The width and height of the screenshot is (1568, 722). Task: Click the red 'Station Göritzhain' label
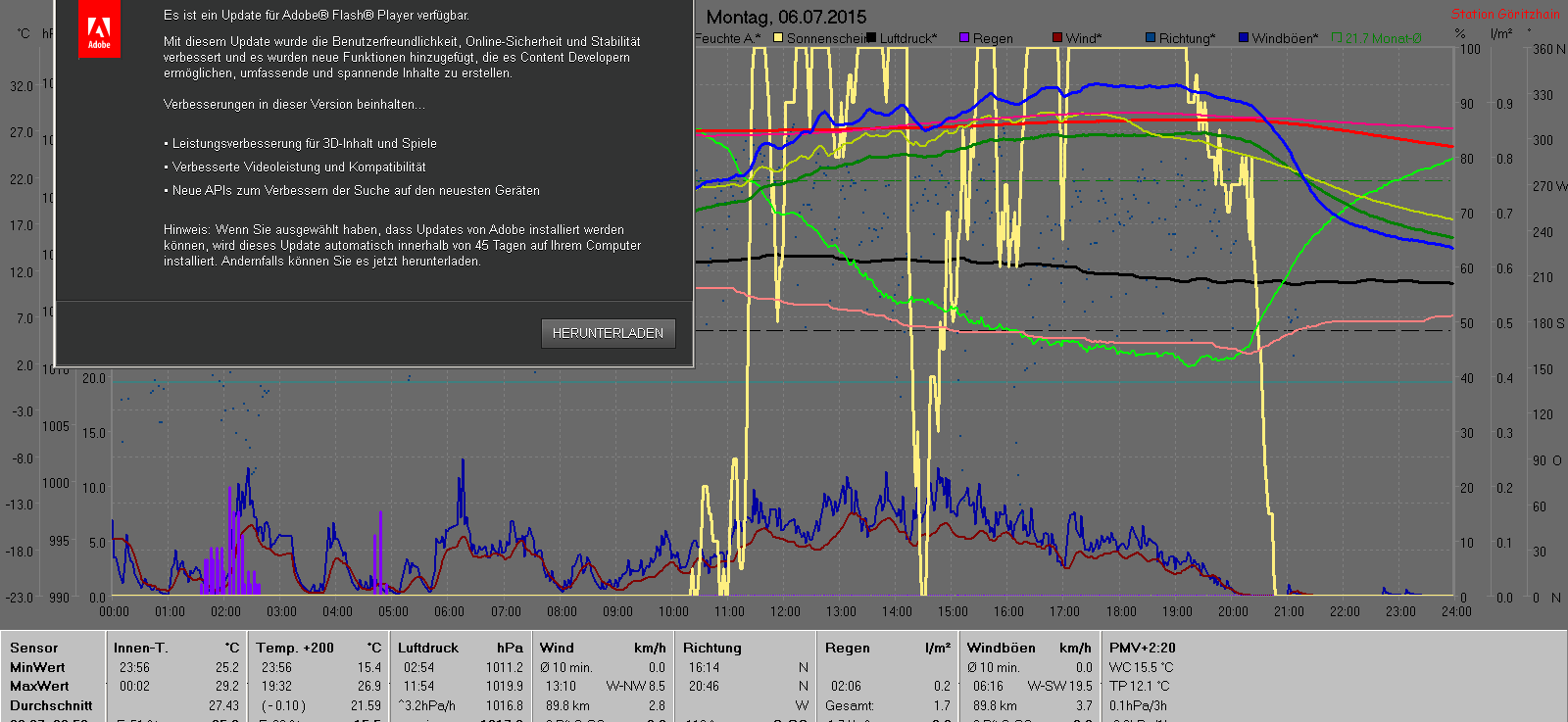(1505, 15)
